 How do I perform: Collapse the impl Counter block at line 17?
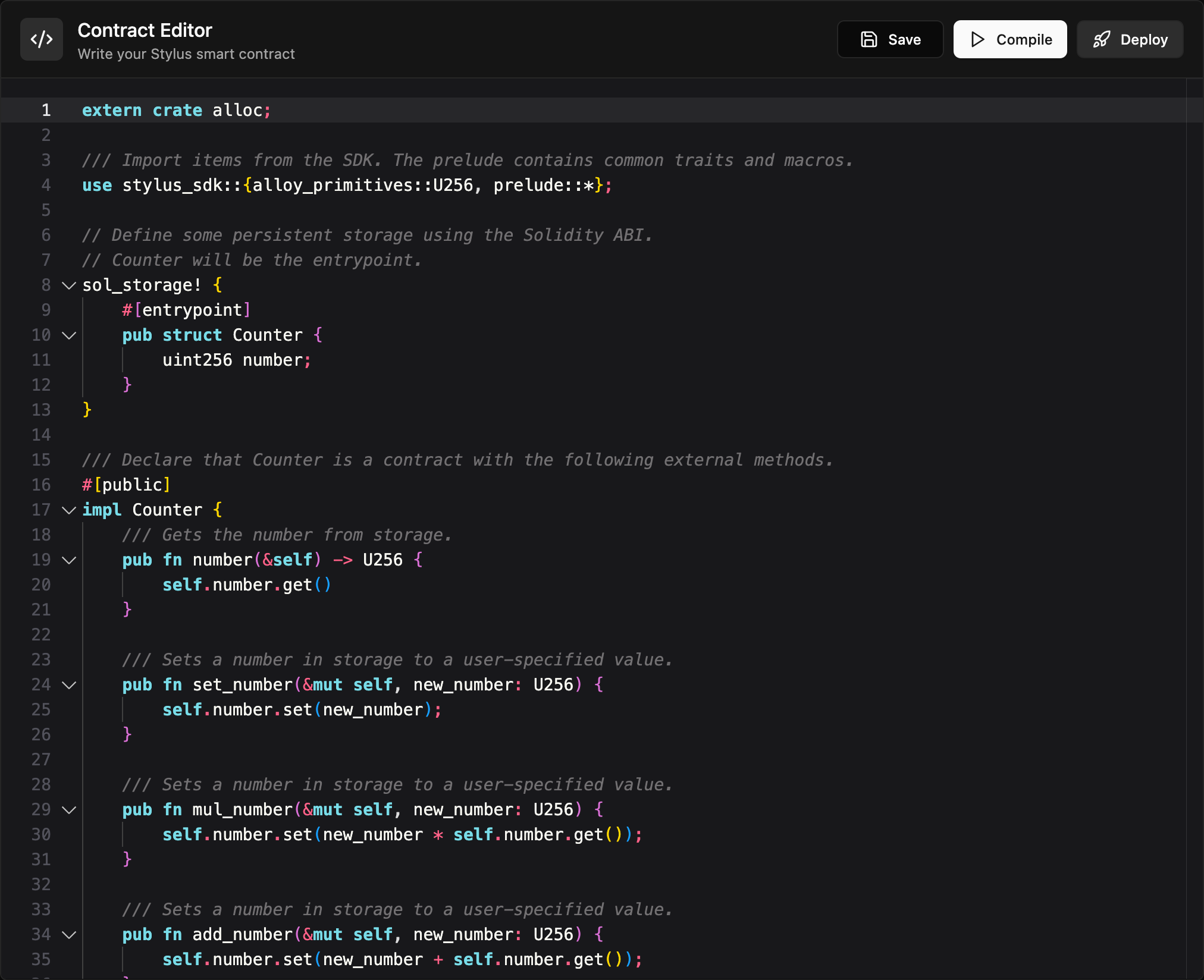click(x=69, y=510)
